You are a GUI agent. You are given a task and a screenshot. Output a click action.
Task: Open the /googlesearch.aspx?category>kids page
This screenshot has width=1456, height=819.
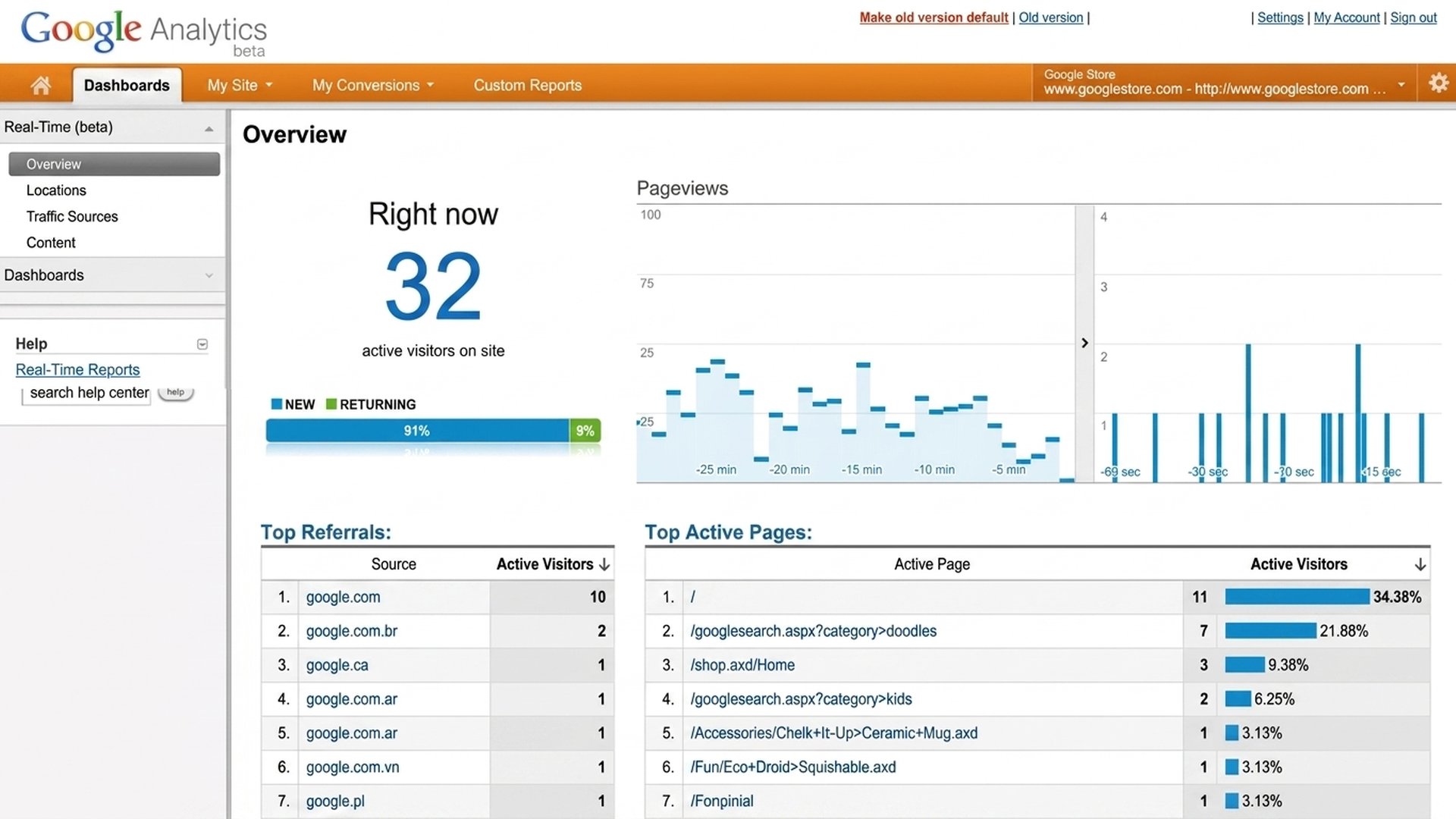tap(801, 699)
